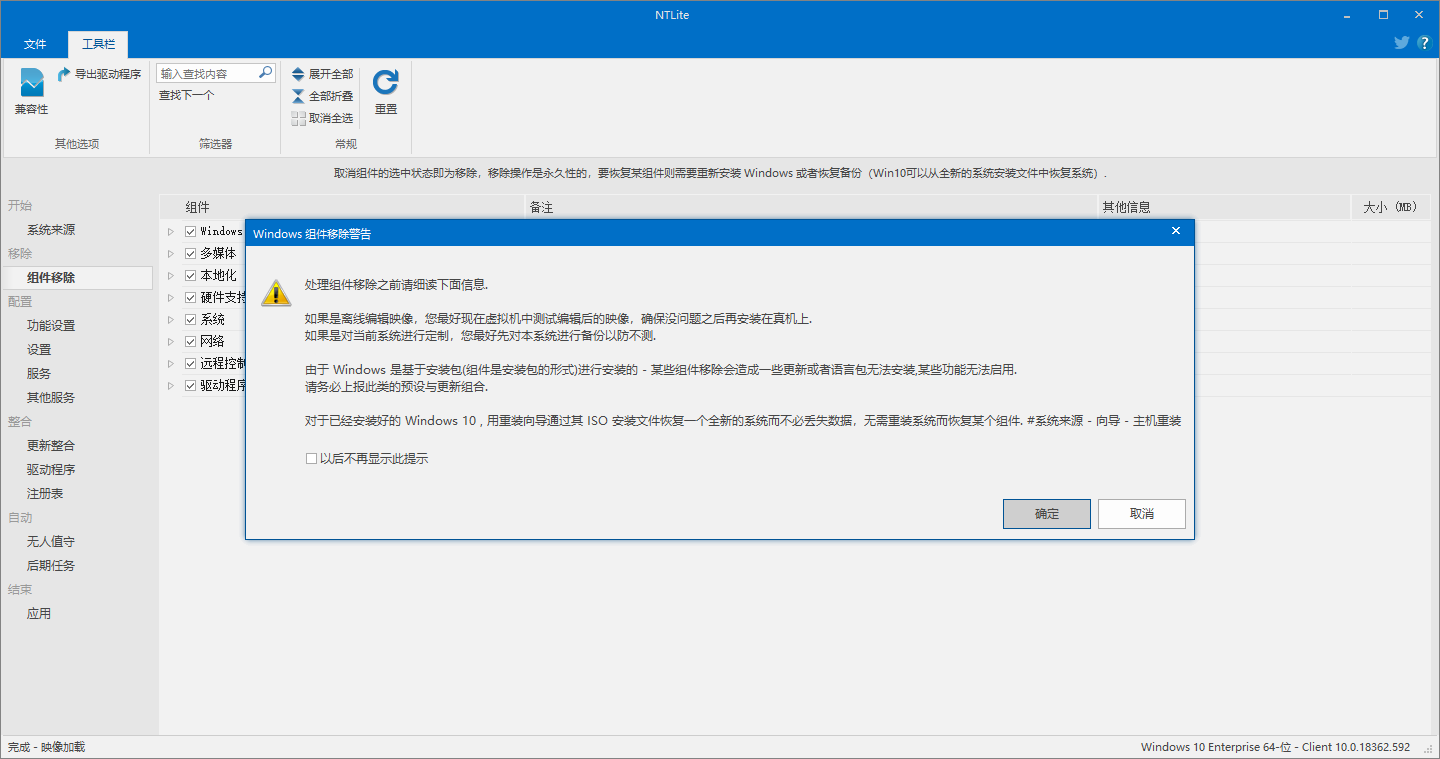Click 查找下一个 find next link
Viewport: 1440px width, 759px height.
(187, 96)
